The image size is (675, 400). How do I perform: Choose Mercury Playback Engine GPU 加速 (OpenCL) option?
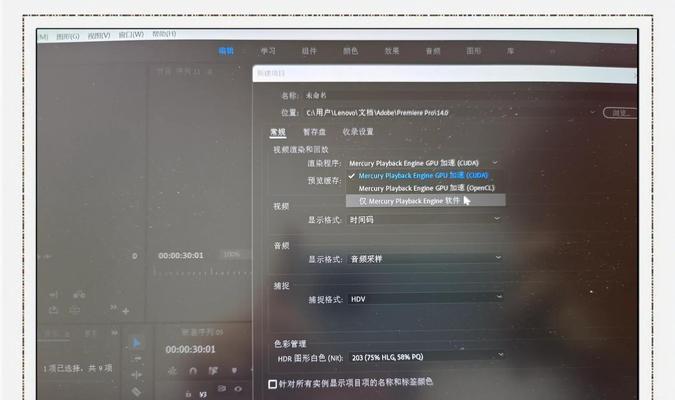425,188
